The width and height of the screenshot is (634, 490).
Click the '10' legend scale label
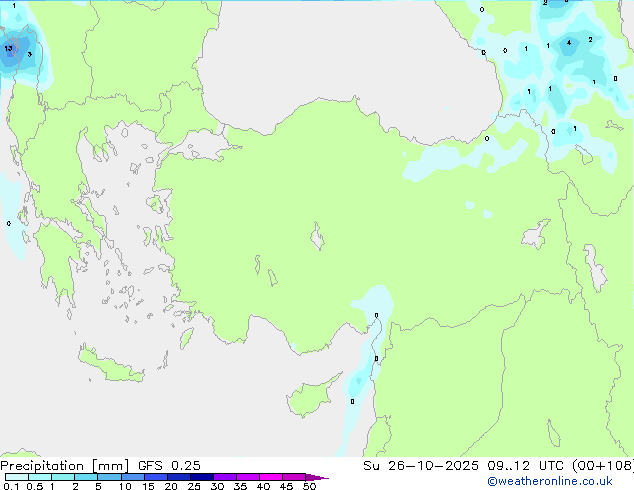pyautogui.click(x=125, y=486)
